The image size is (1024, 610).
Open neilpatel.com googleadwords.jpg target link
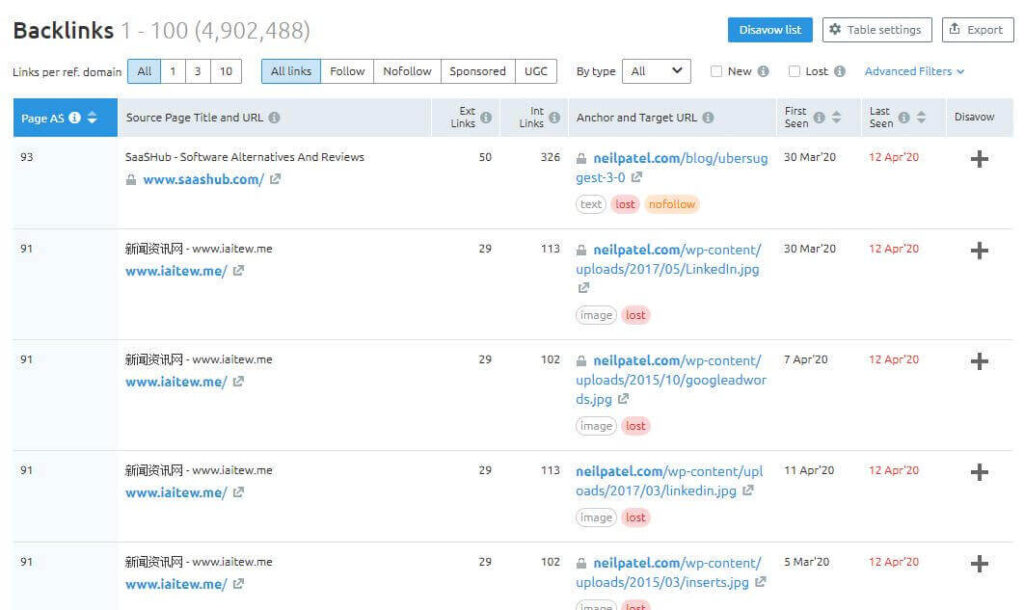click(x=671, y=379)
